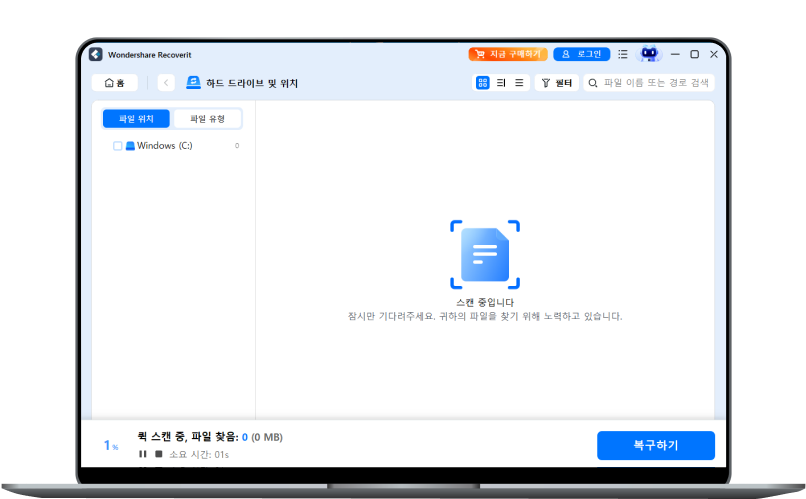This screenshot has height=499, width=806.
Task: Select the 파일 위치 tab
Action: click(x=136, y=119)
